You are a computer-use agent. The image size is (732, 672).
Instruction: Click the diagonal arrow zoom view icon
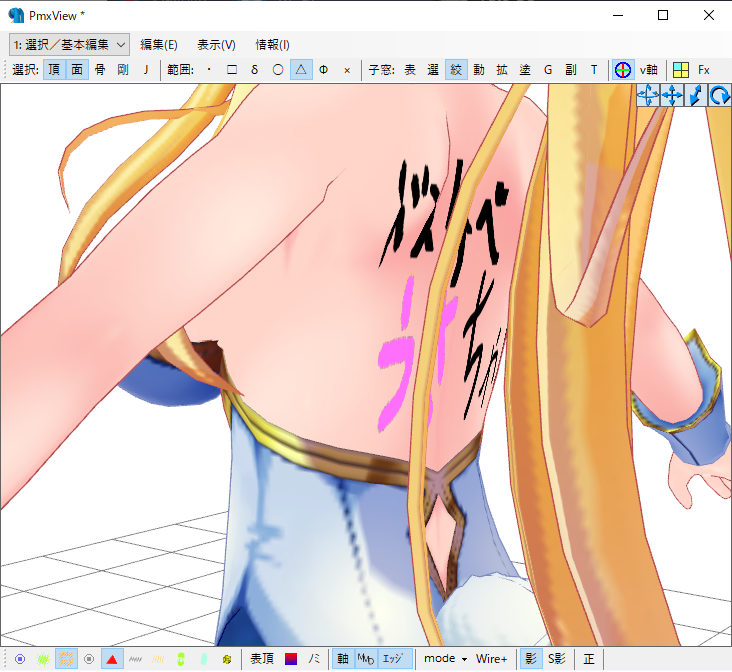[x=696, y=96]
